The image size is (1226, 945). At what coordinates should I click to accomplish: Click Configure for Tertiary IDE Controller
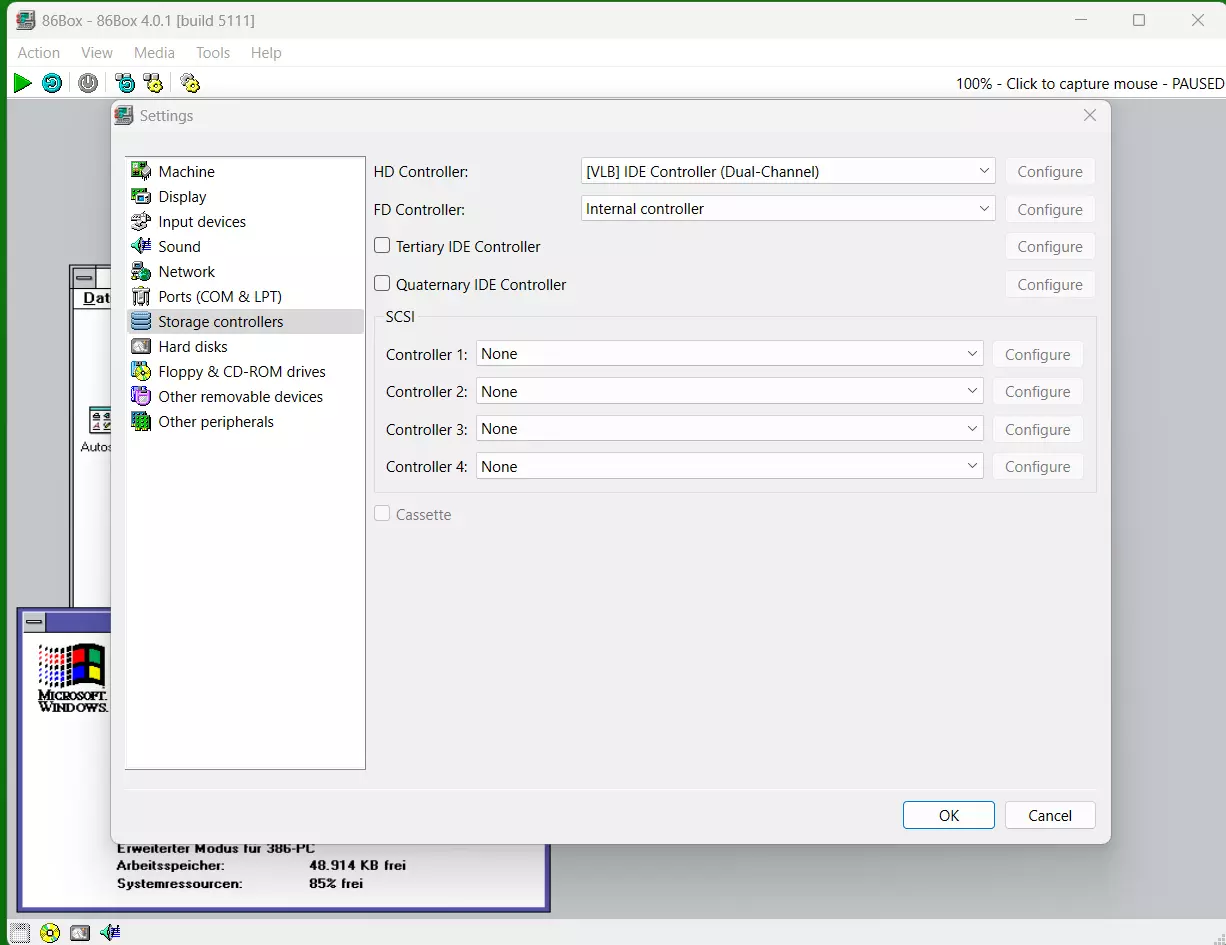(1050, 246)
